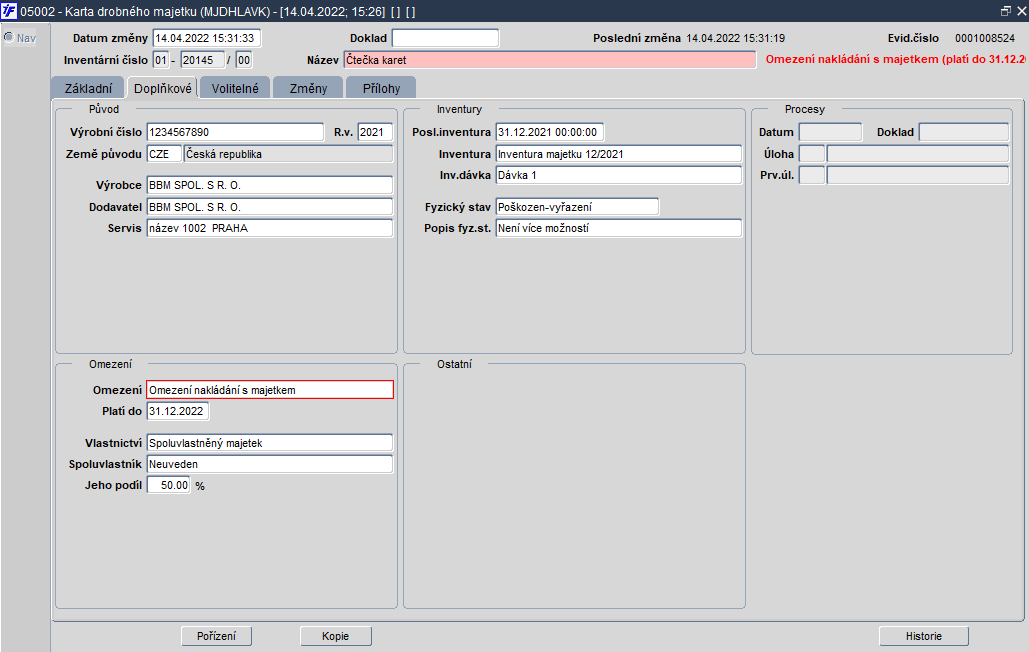Click the Jeho podíl field 50.00
This screenshot has height=652, width=1029.
click(168, 485)
